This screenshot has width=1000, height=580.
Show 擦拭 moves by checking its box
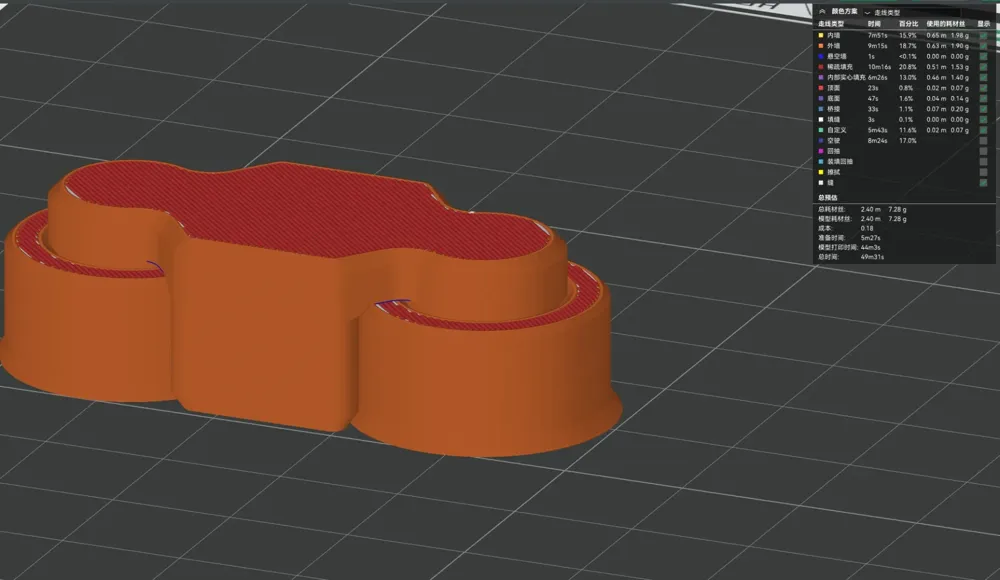(983, 172)
